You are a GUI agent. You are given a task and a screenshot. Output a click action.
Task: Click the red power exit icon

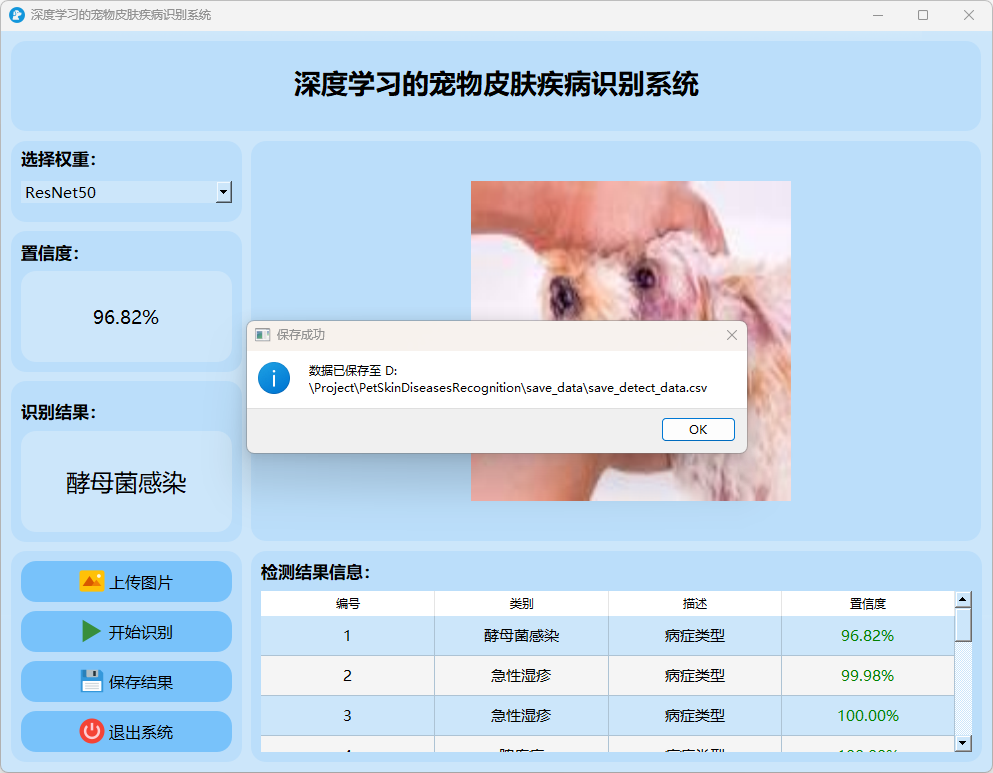(92, 731)
